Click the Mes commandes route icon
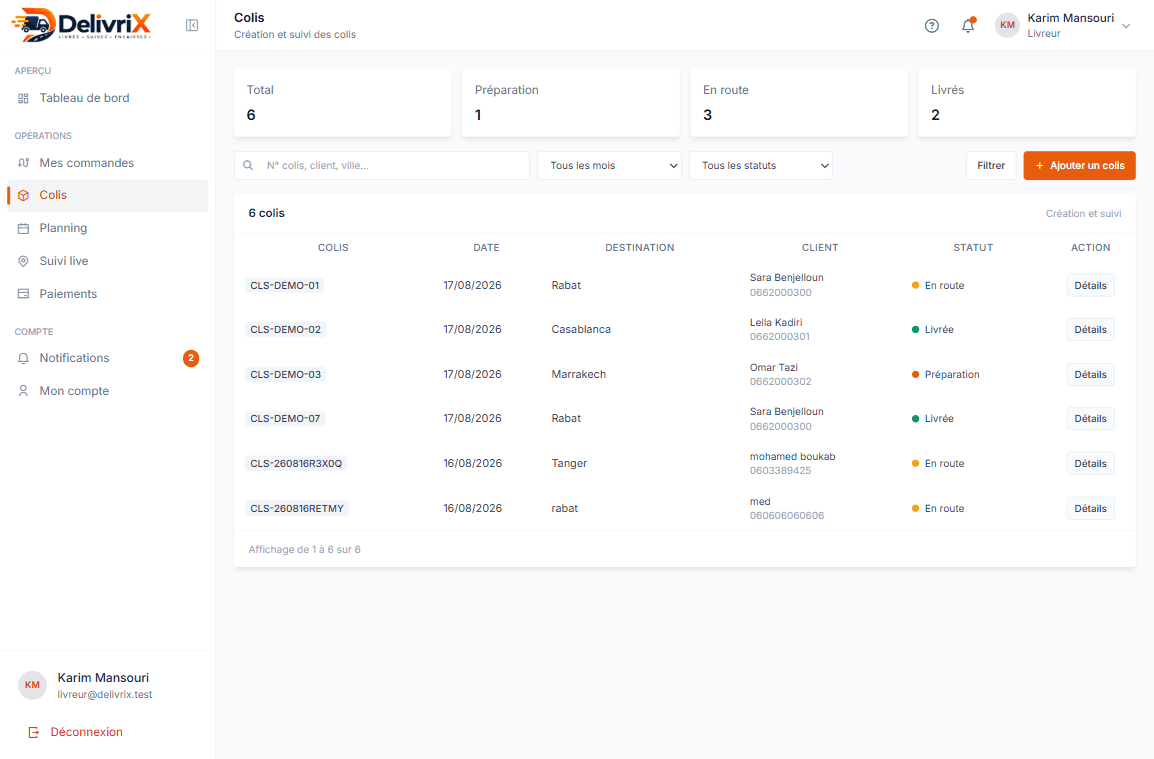 (24, 163)
